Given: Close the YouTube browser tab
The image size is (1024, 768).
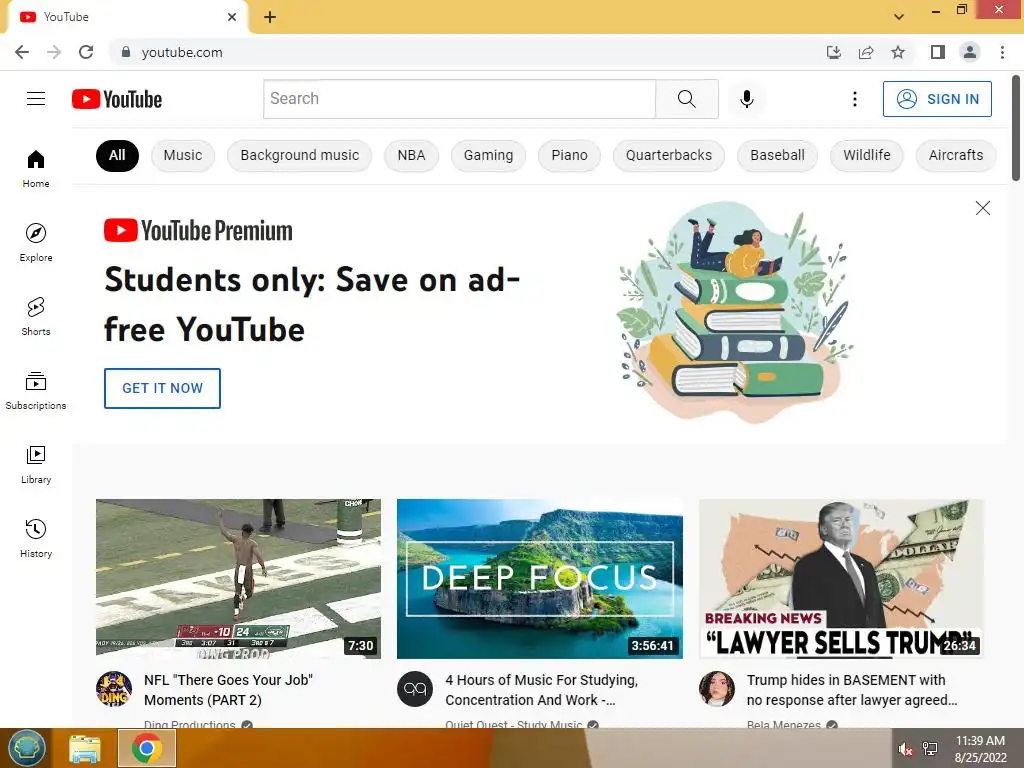Looking at the screenshot, I should [x=232, y=17].
